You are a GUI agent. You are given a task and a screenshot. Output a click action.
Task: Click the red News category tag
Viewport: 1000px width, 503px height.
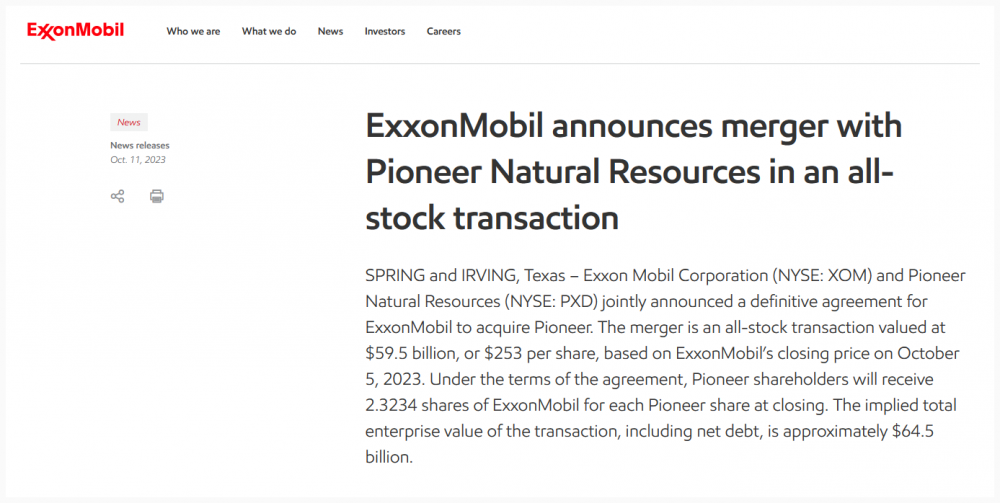click(x=129, y=122)
